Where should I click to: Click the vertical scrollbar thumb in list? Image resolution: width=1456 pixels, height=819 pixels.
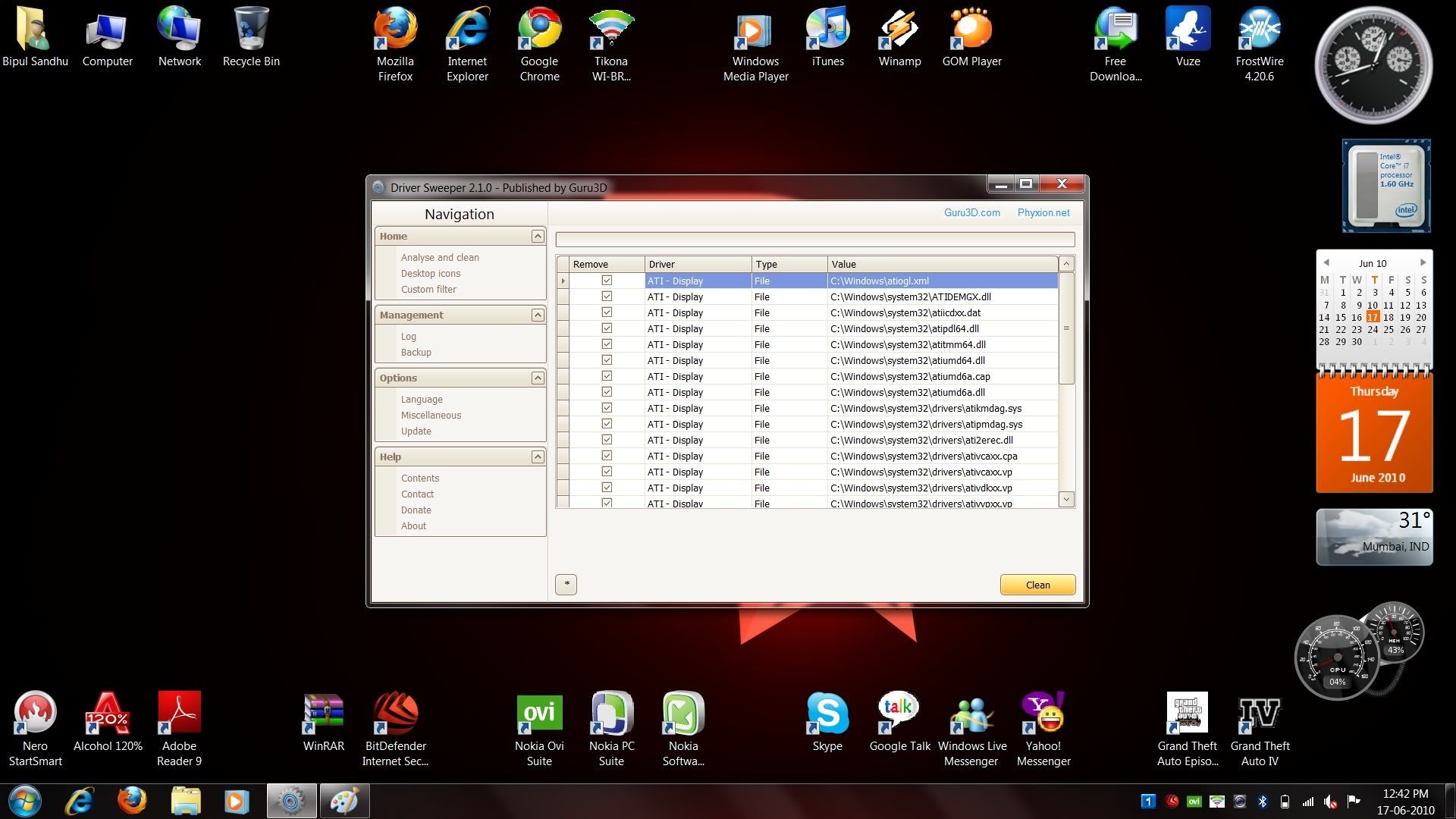1066,328
